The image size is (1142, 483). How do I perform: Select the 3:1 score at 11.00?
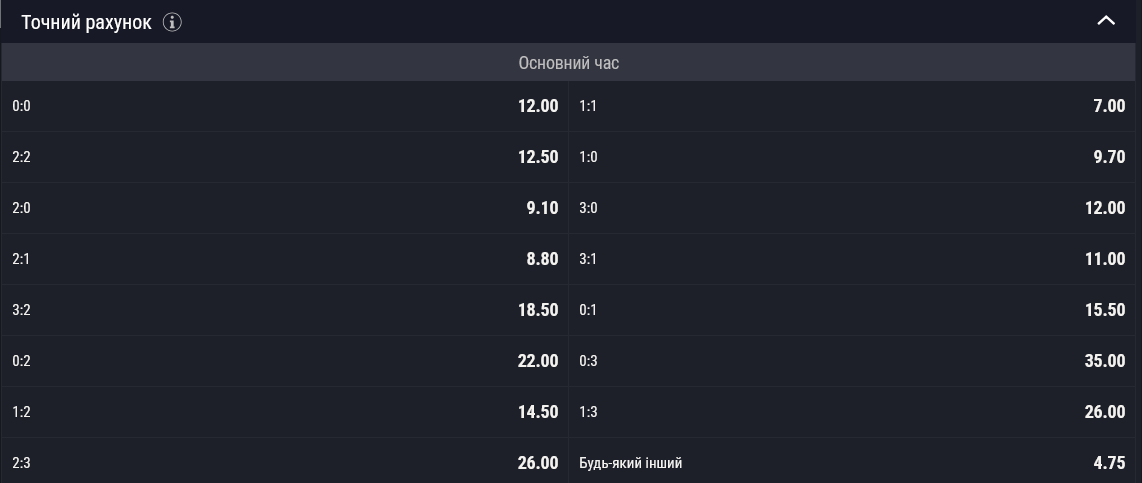point(854,259)
